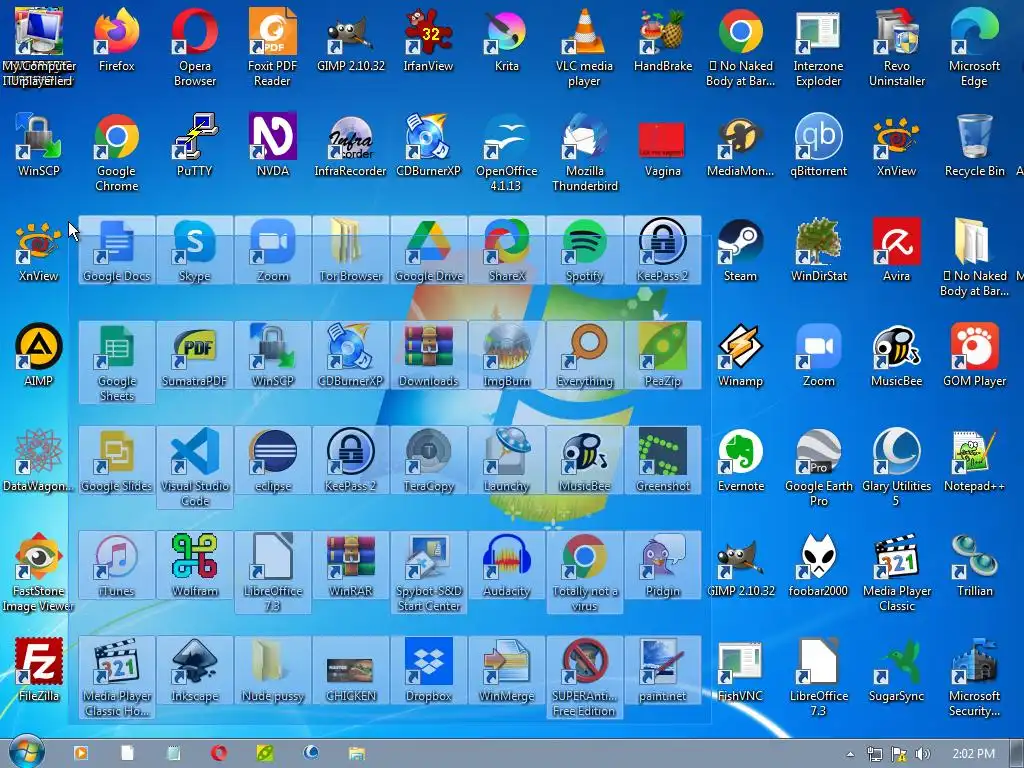The height and width of the screenshot is (768, 1024).
Task: Click the SumatraPDF icon
Action: pos(195,355)
